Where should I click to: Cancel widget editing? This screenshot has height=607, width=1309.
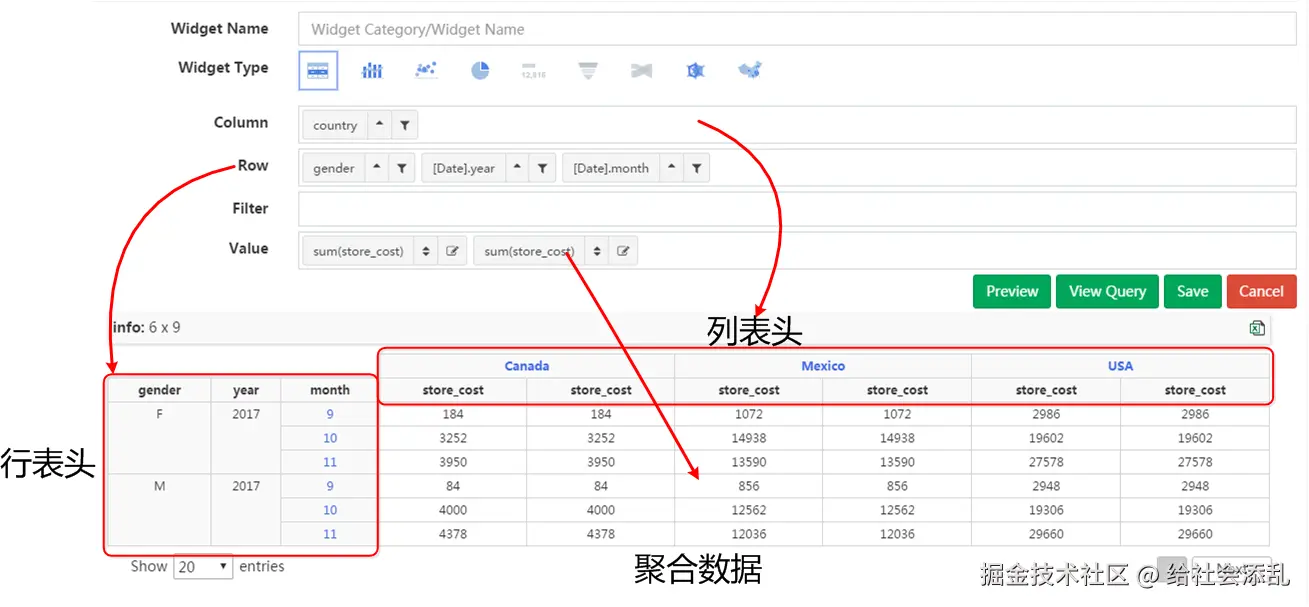(x=1262, y=292)
